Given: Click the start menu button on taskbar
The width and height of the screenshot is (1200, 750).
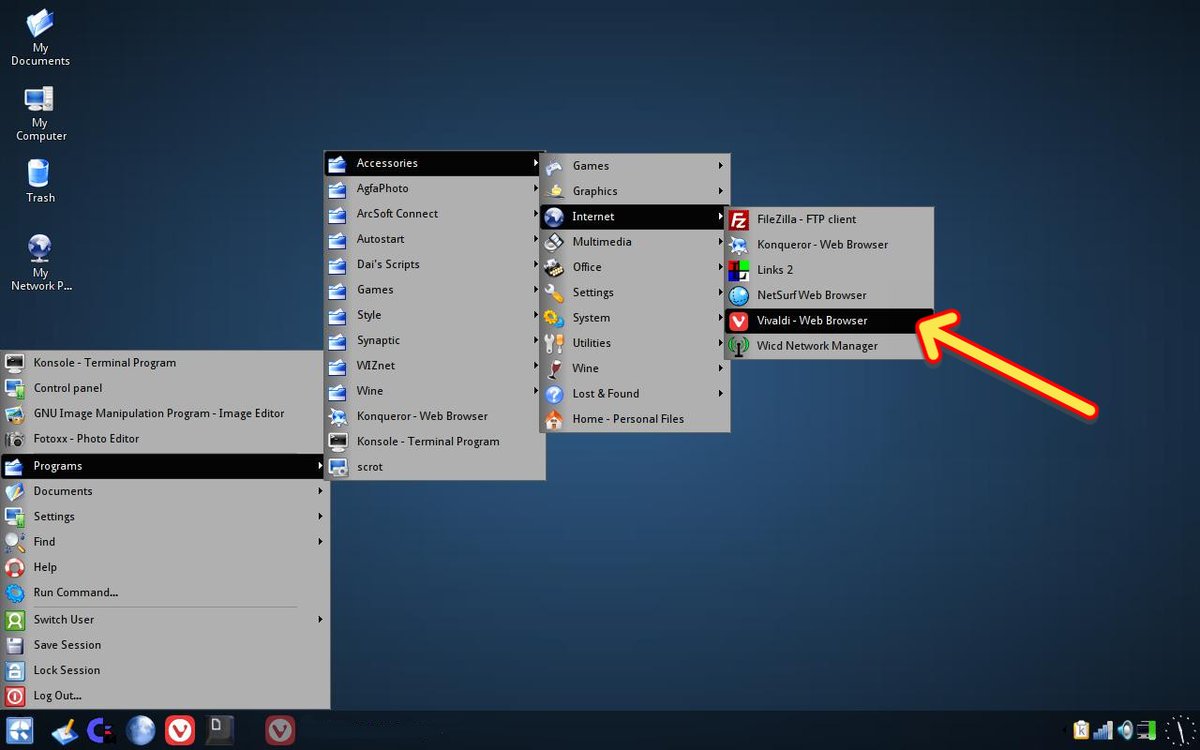Looking at the screenshot, I should click(20, 731).
